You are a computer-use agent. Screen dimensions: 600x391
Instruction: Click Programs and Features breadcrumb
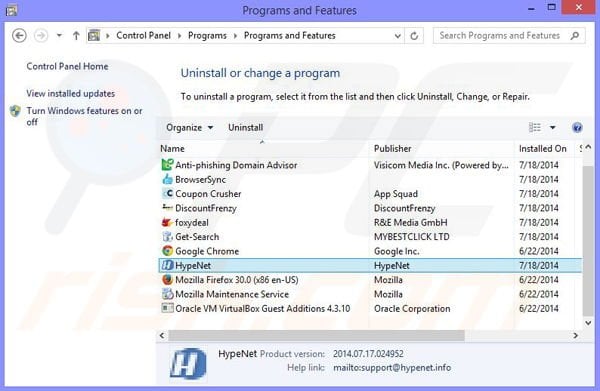290,36
